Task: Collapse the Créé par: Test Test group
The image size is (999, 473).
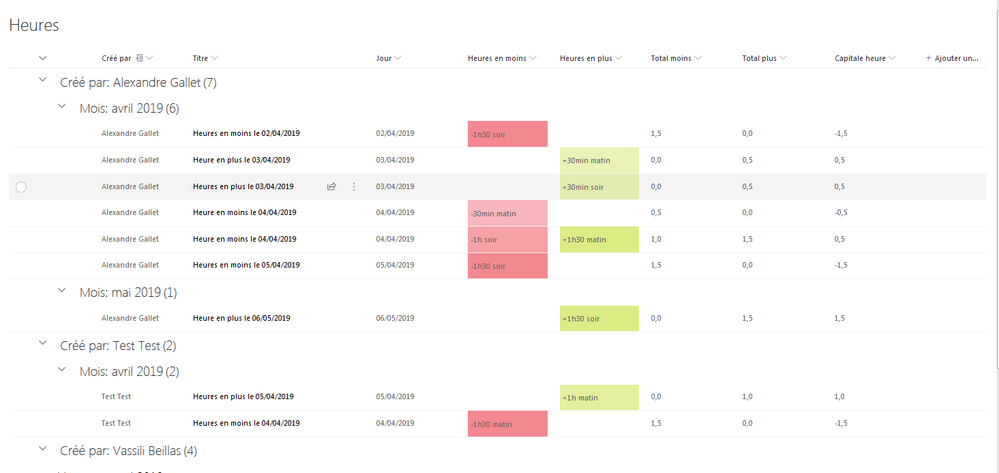Action: 43,343
